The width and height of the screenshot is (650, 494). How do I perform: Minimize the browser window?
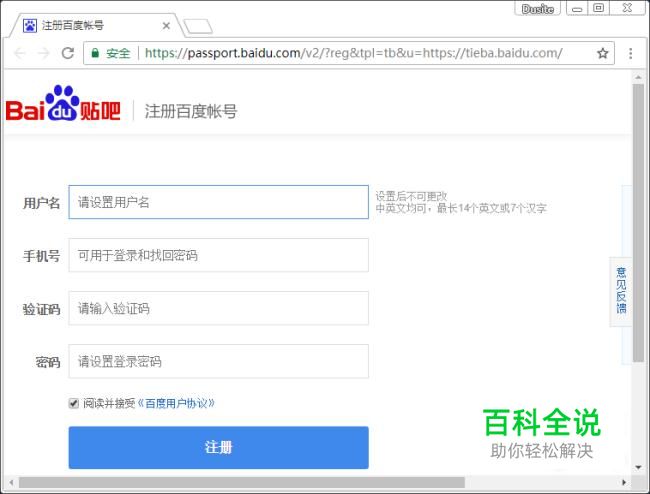click(577, 9)
